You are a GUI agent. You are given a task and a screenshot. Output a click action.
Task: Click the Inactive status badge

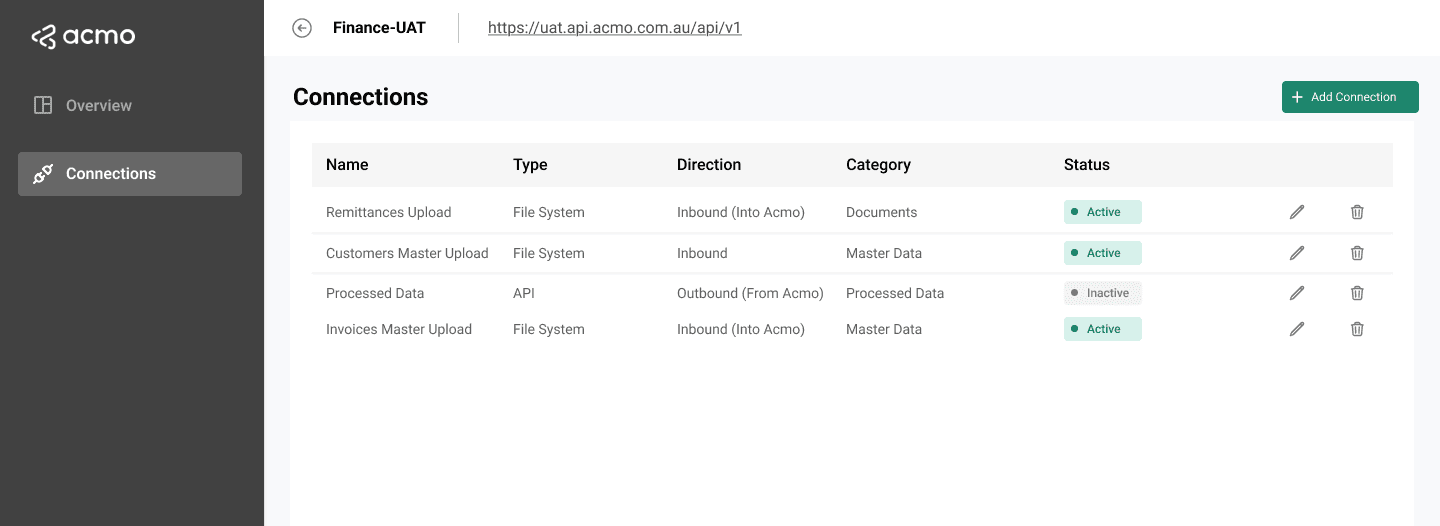pyautogui.click(x=1102, y=293)
